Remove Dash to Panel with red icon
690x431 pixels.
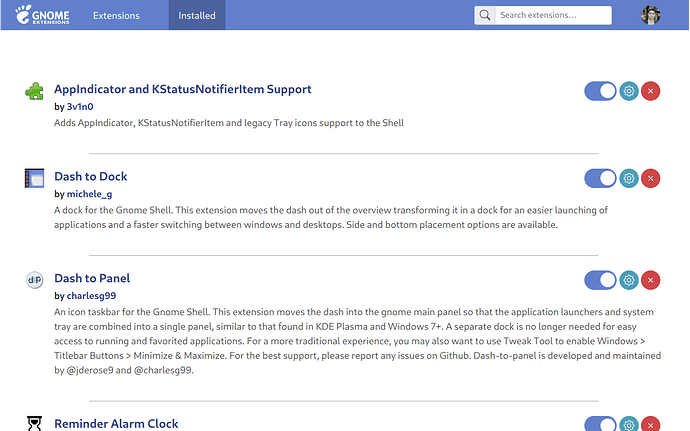(x=651, y=280)
